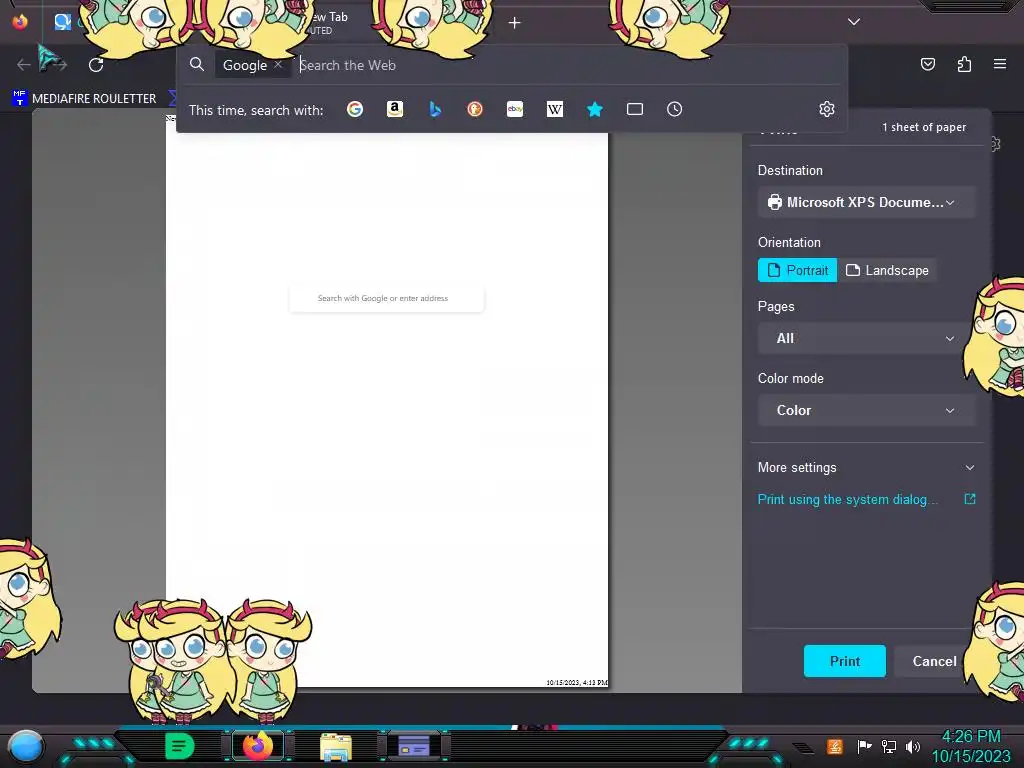The image size is (1024, 768).
Task: Search with Wikipedia one-off icon
Action: (x=554, y=109)
